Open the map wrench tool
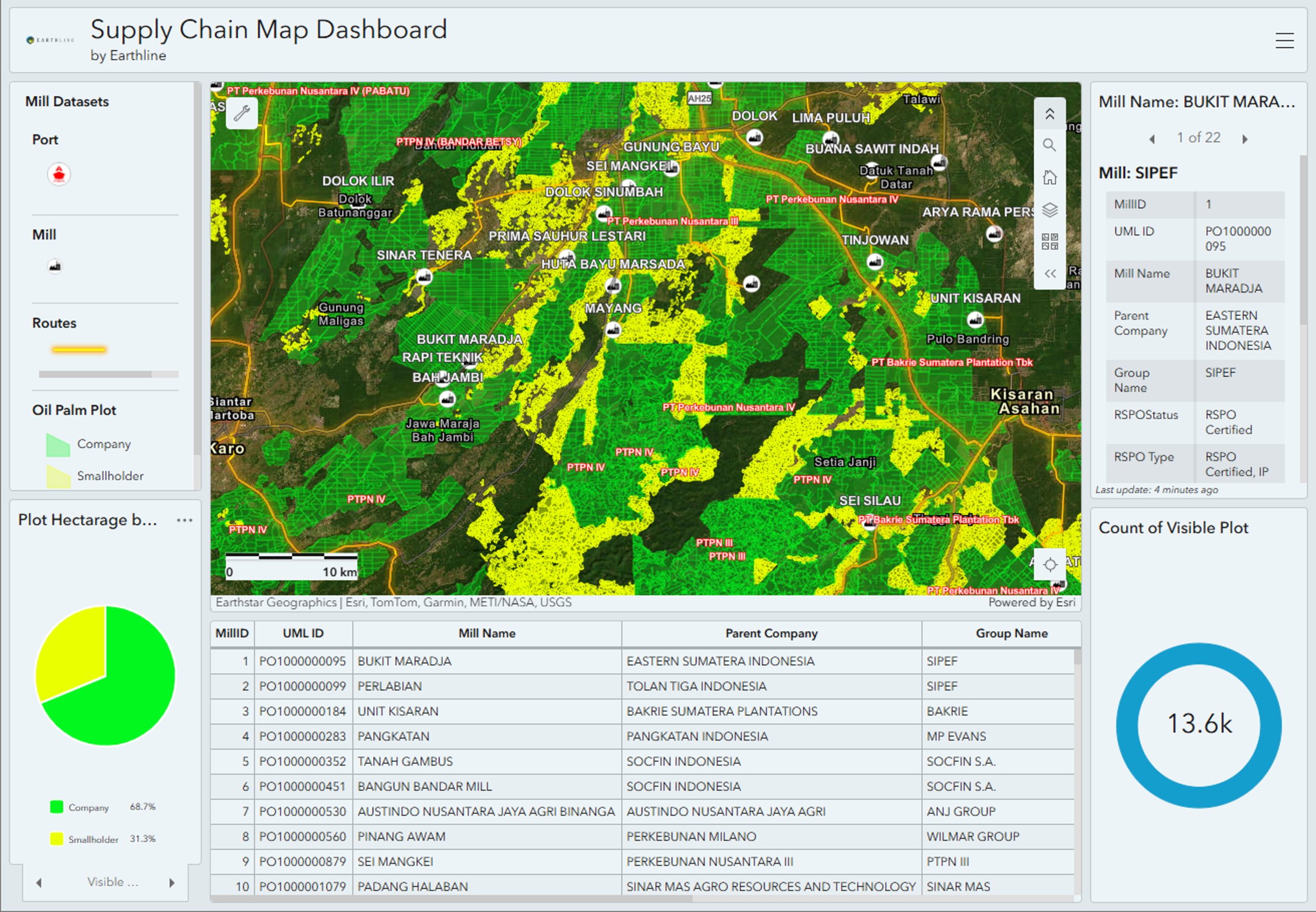Viewport: 1316px width, 912px height. point(242,113)
